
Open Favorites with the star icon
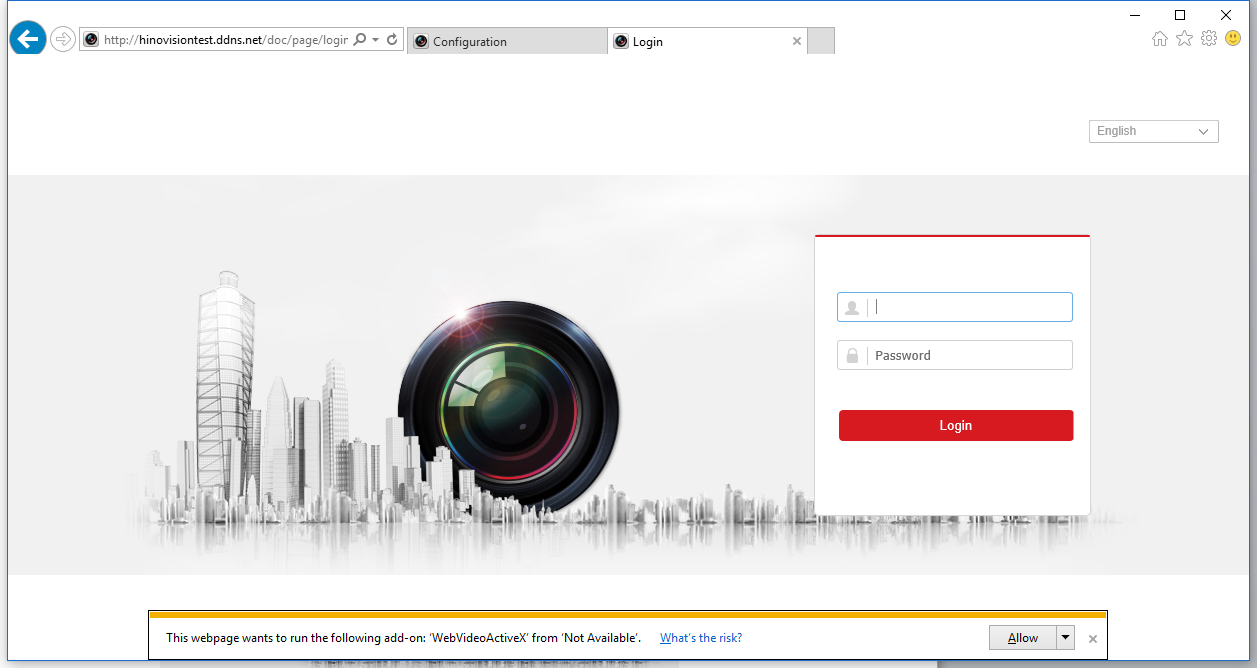click(1184, 39)
